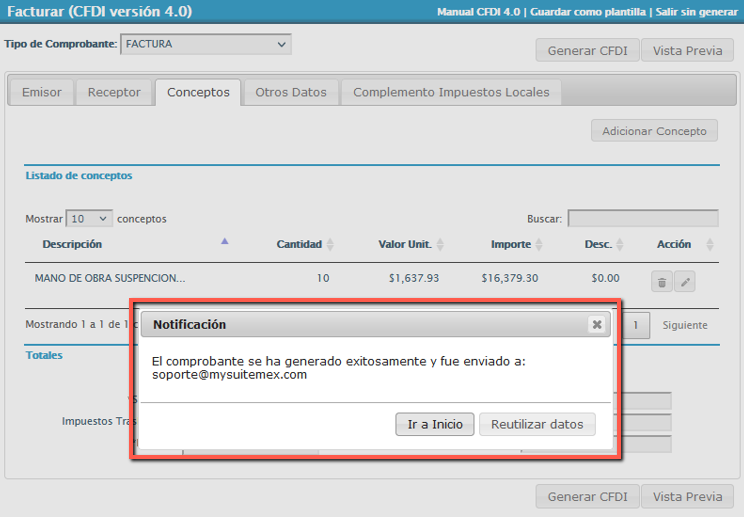This screenshot has height=517, width=744.
Task: Close the Notificación dialog with X
Action: tap(596, 325)
